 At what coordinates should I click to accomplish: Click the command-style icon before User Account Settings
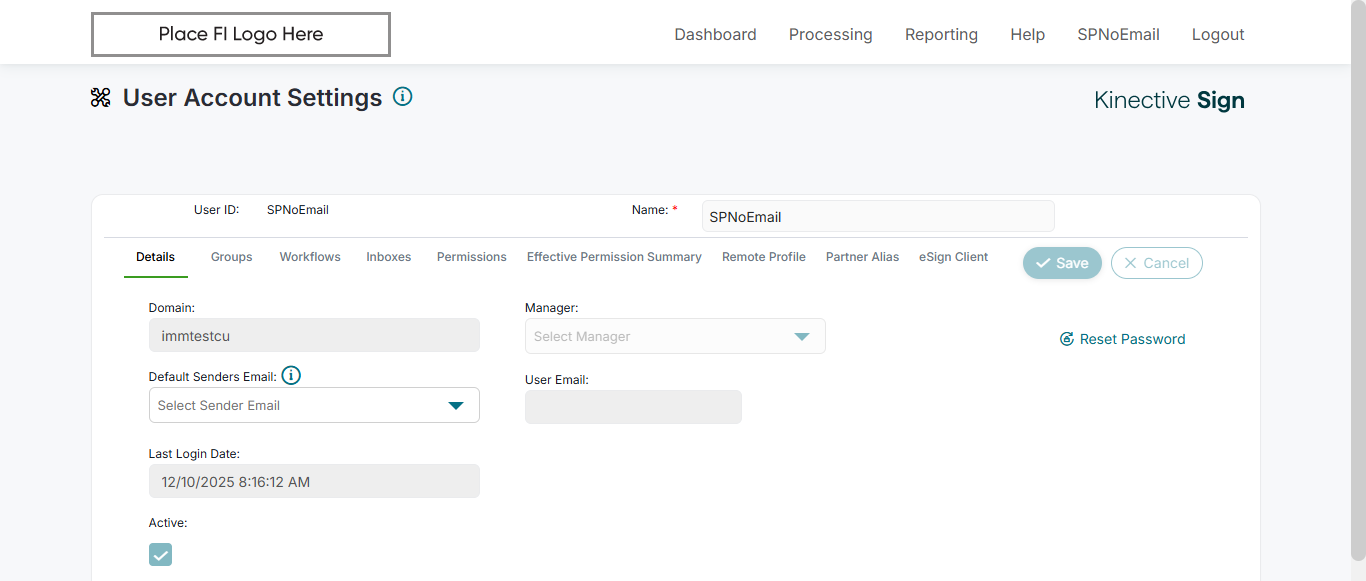tap(100, 97)
